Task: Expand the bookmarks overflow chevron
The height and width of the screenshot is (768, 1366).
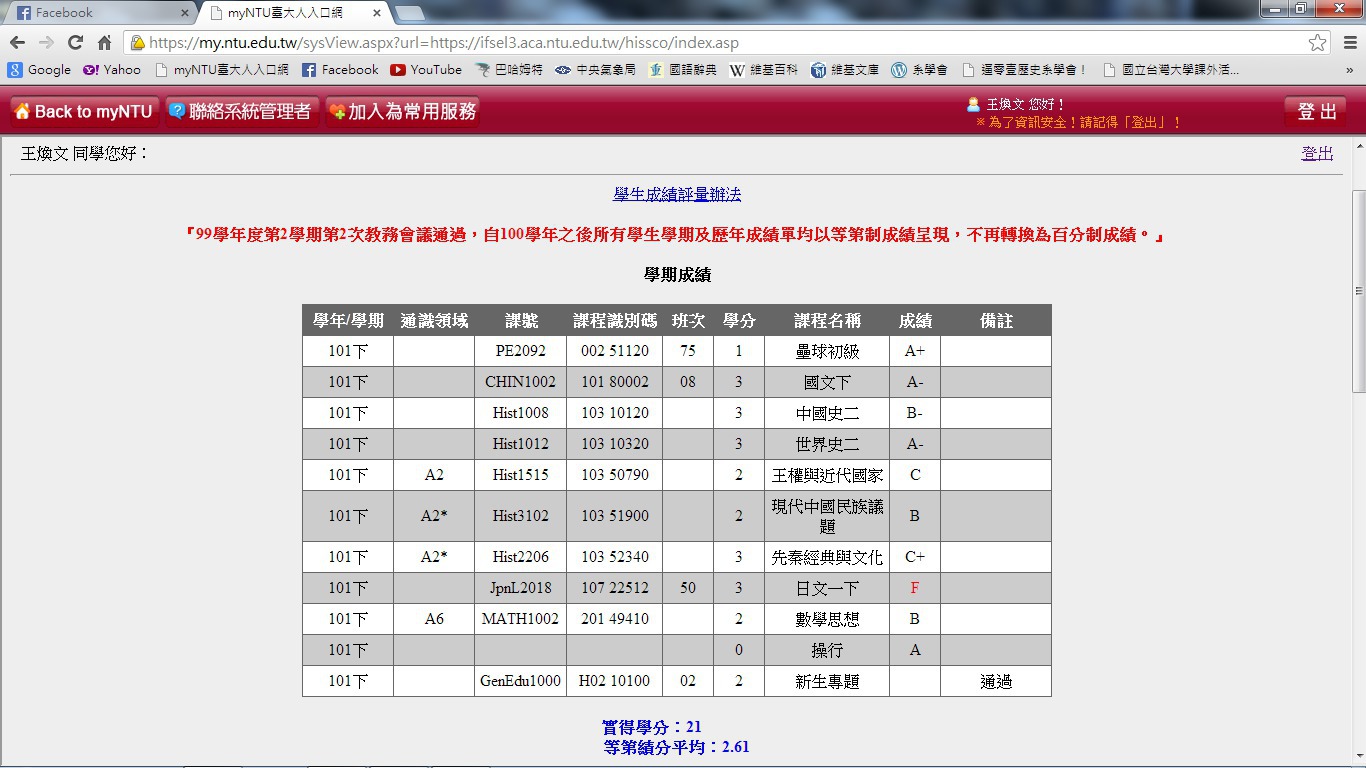Action: [1349, 70]
